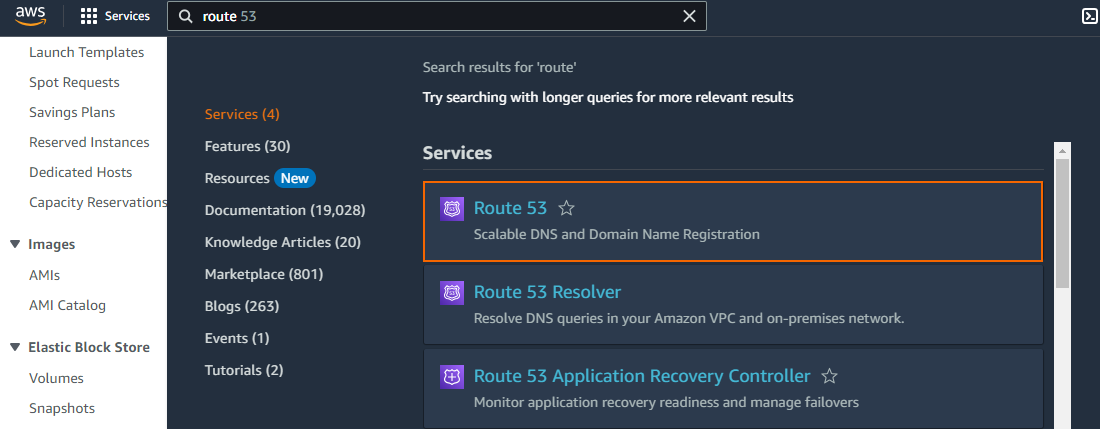This screenshot has width=1100, height=429.
Task: Open the Route 53 Resolver link
Action: (548, 292)
